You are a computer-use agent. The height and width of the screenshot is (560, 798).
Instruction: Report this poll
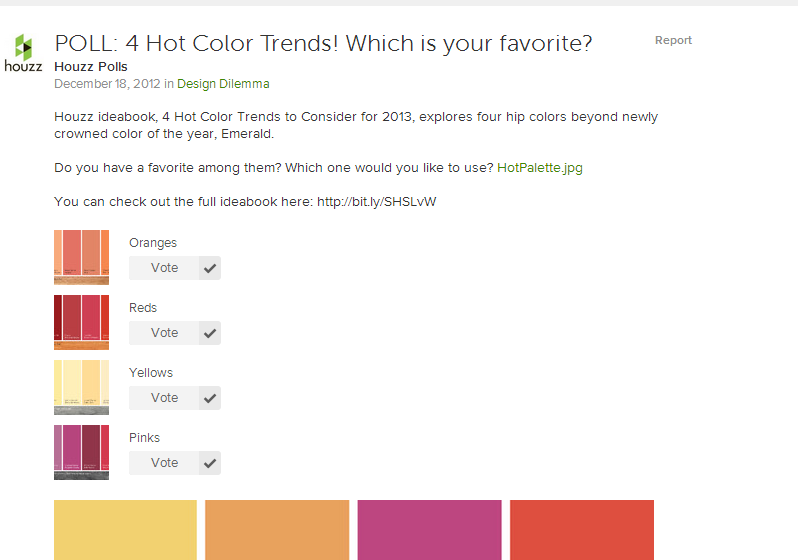click(x=673, y=41)
